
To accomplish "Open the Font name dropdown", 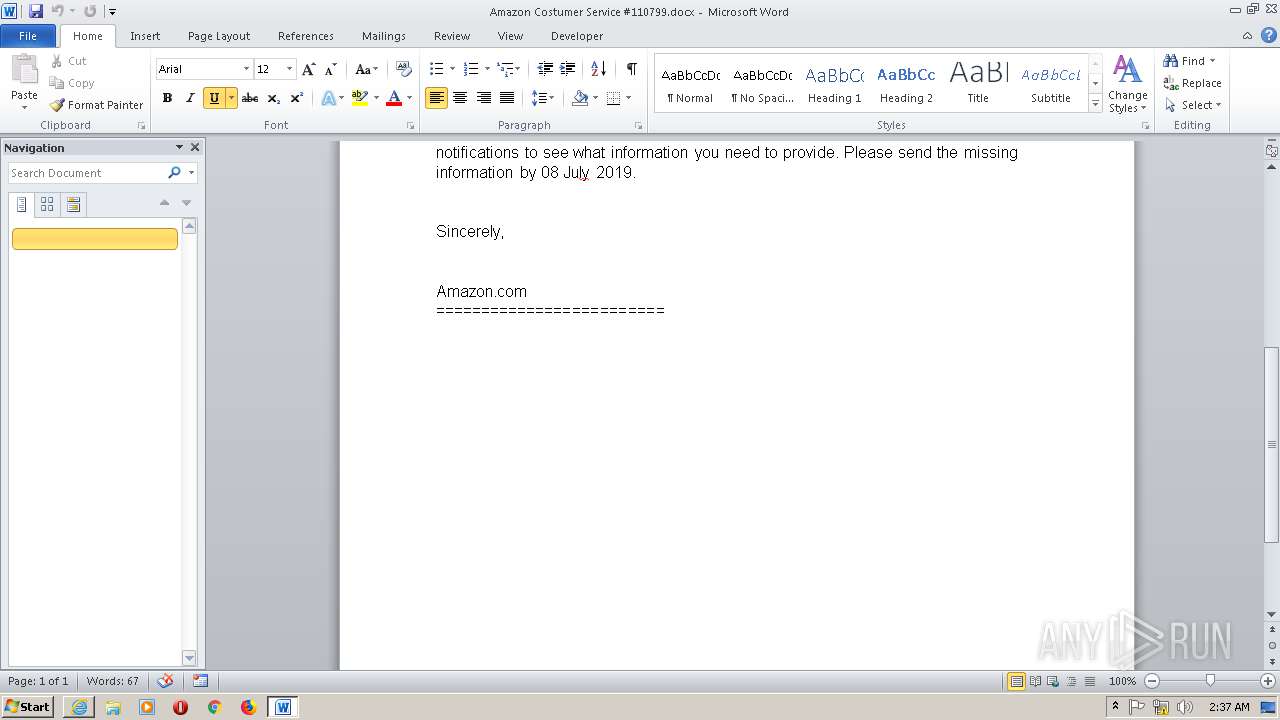I will 246,69.
